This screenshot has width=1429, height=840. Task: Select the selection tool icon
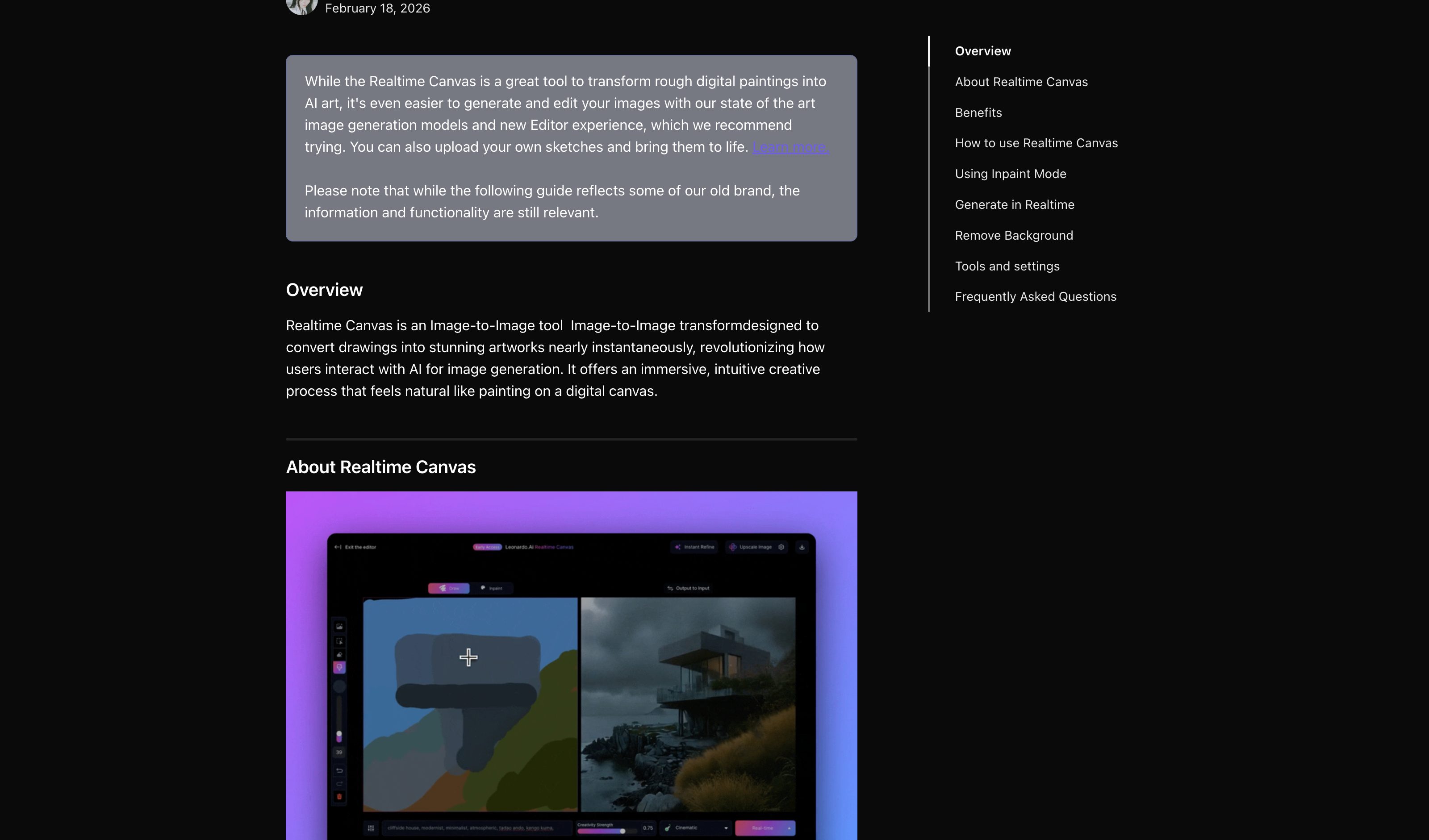click(339, 641)
